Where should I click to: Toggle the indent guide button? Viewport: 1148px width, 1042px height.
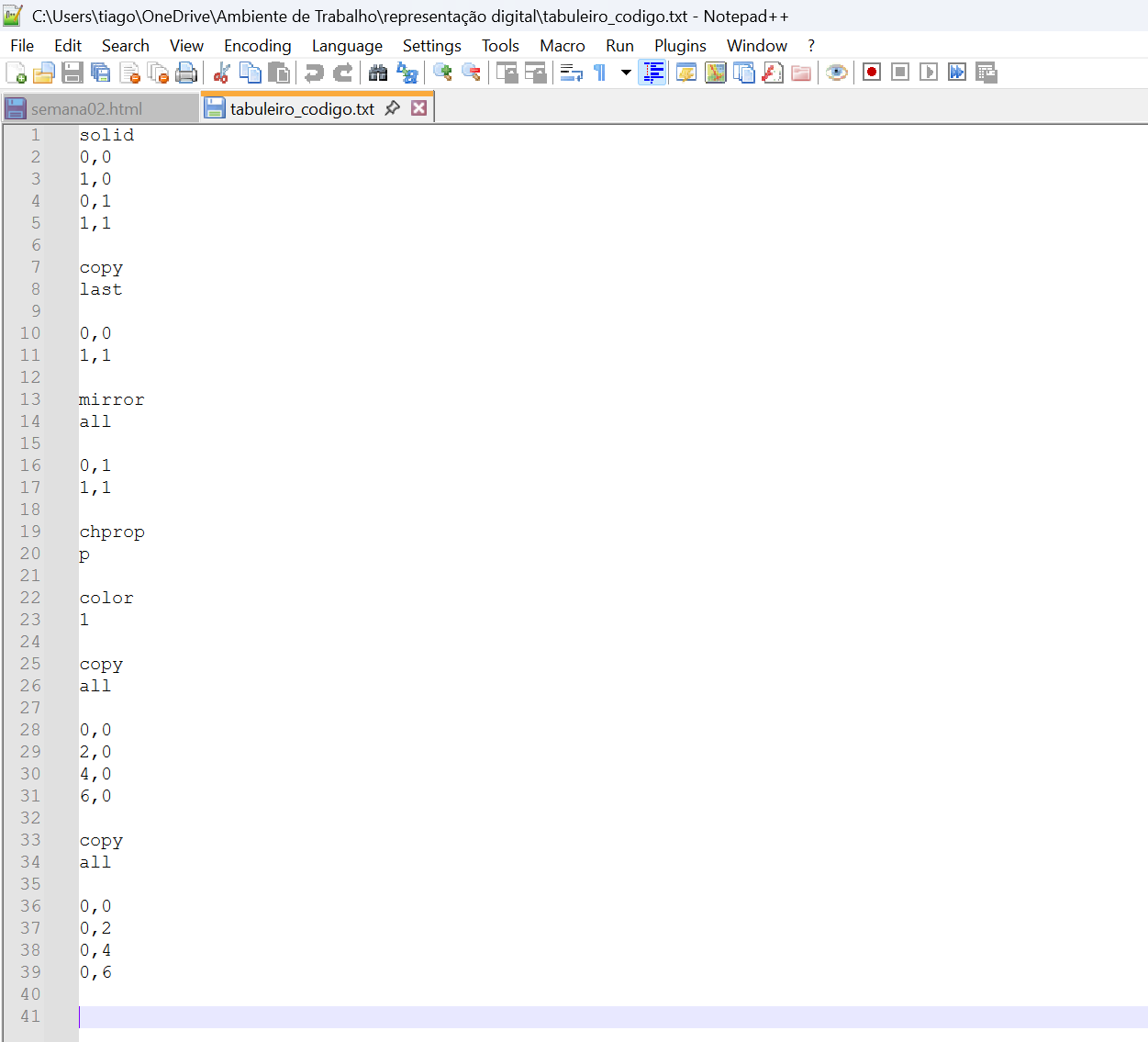653,73
